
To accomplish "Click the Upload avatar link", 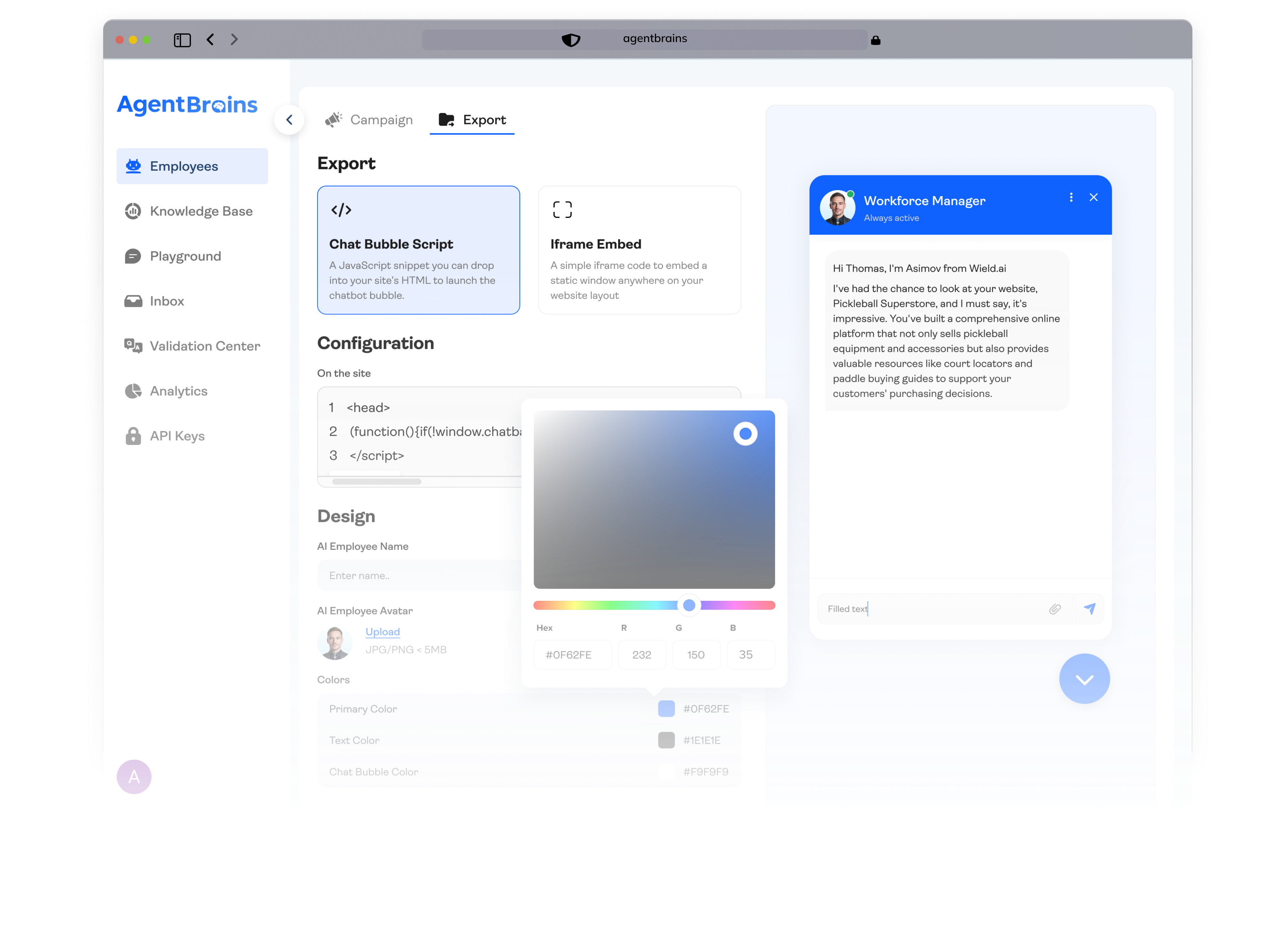I will tap(382, 632).
